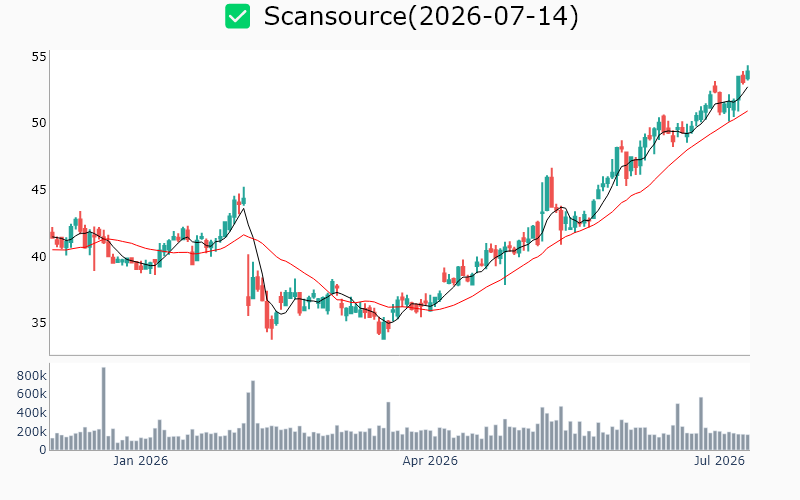This screenshot has width=800, height=500.
Task: Click the tall red candlestick peaking above 46
Action: pyautogui.click(x=552, y=190)
